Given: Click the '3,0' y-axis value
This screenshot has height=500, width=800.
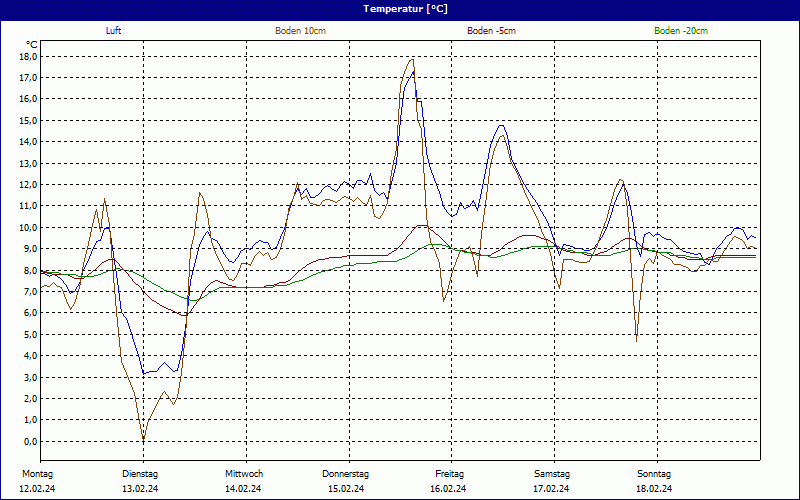Looking at the screenshot, I should [32, 378].
